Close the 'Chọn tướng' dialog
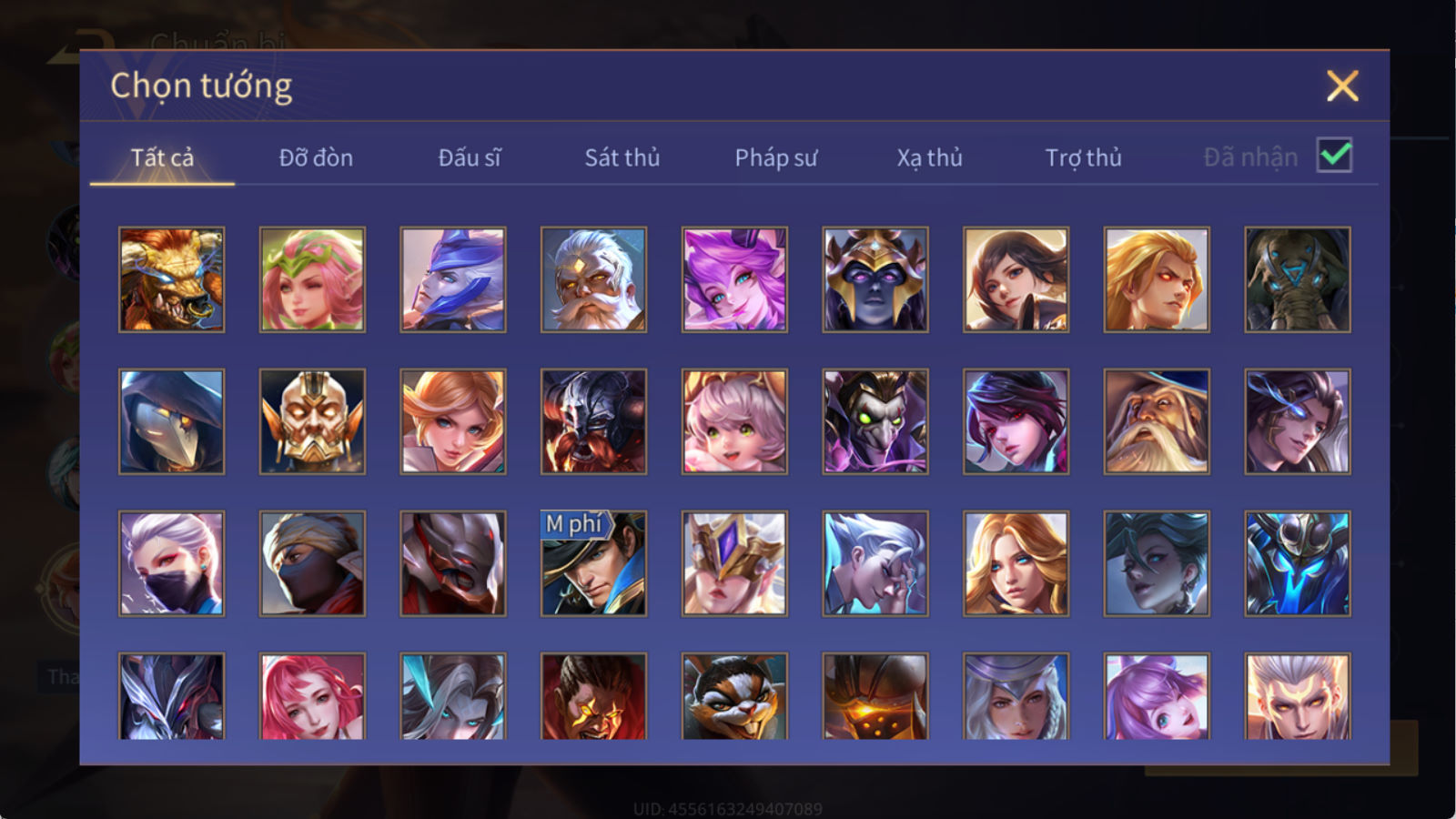 tap(1342, 86)
